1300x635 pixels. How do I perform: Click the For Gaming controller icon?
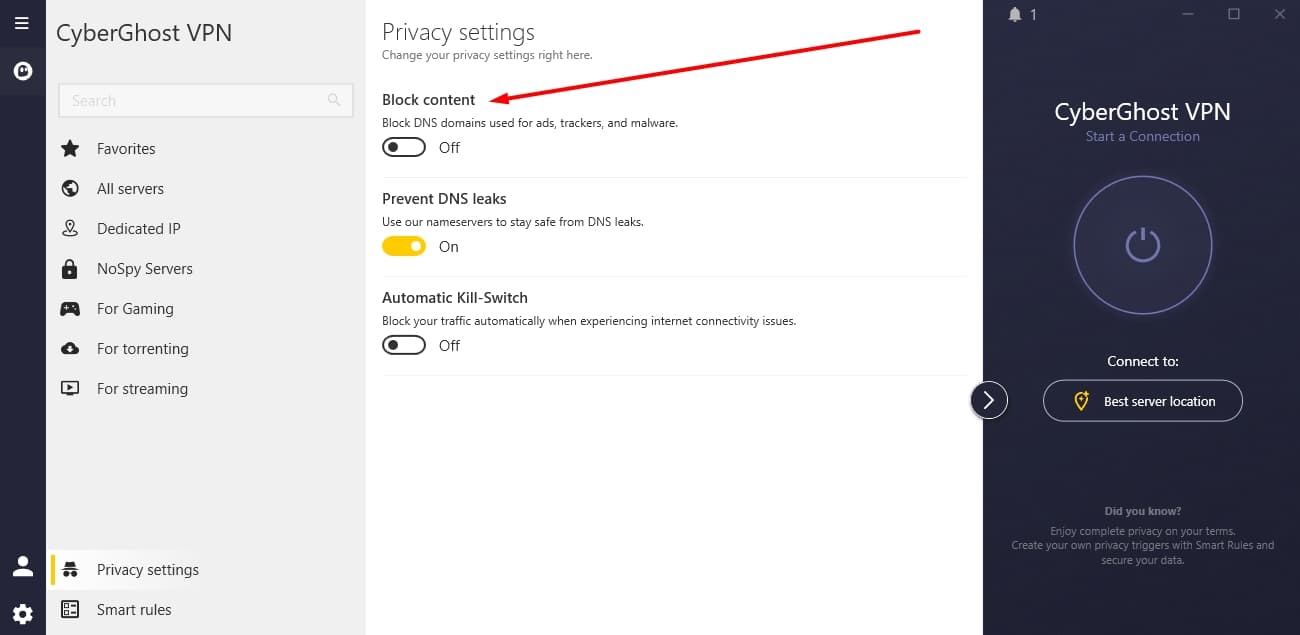tap(70, 309)
